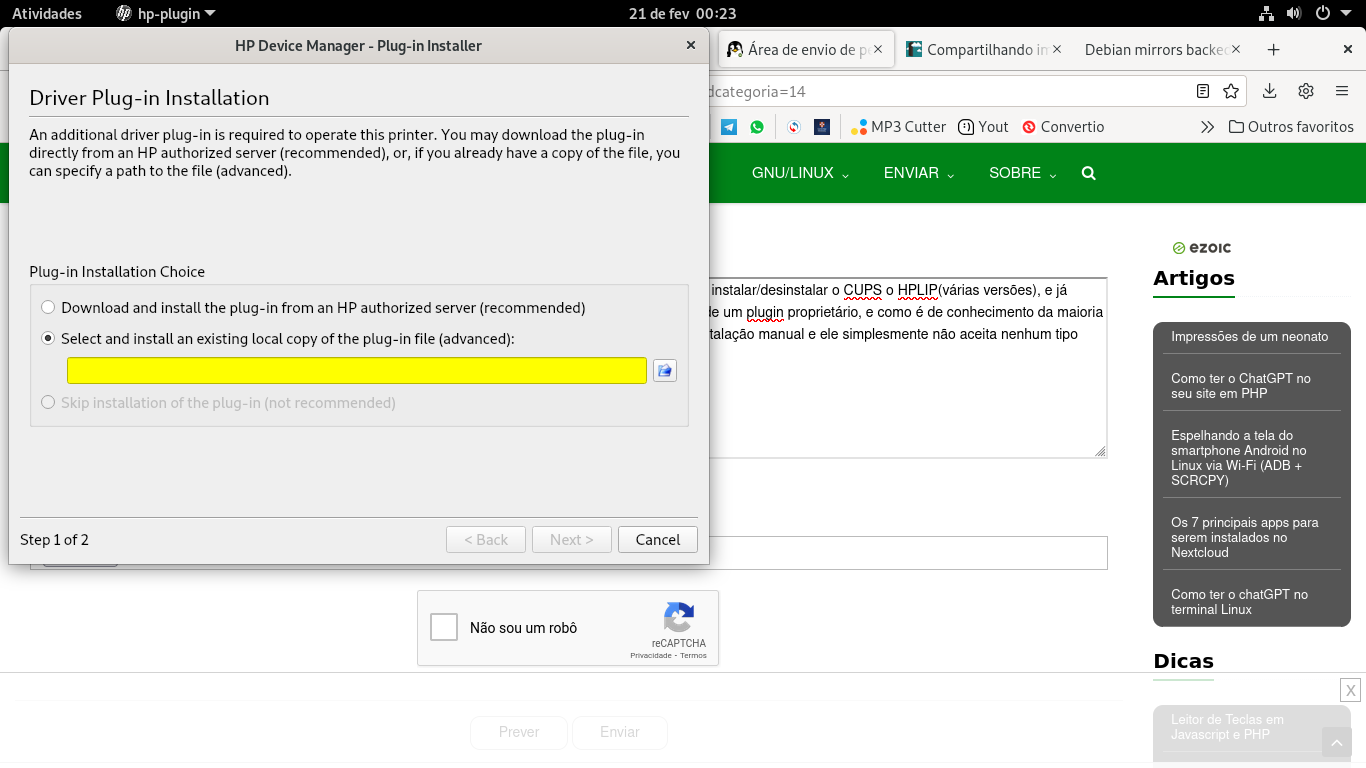This screenshot has width=1366, height=768.
Task: Click the browse file folder icon
Action: tap(665, 371)
